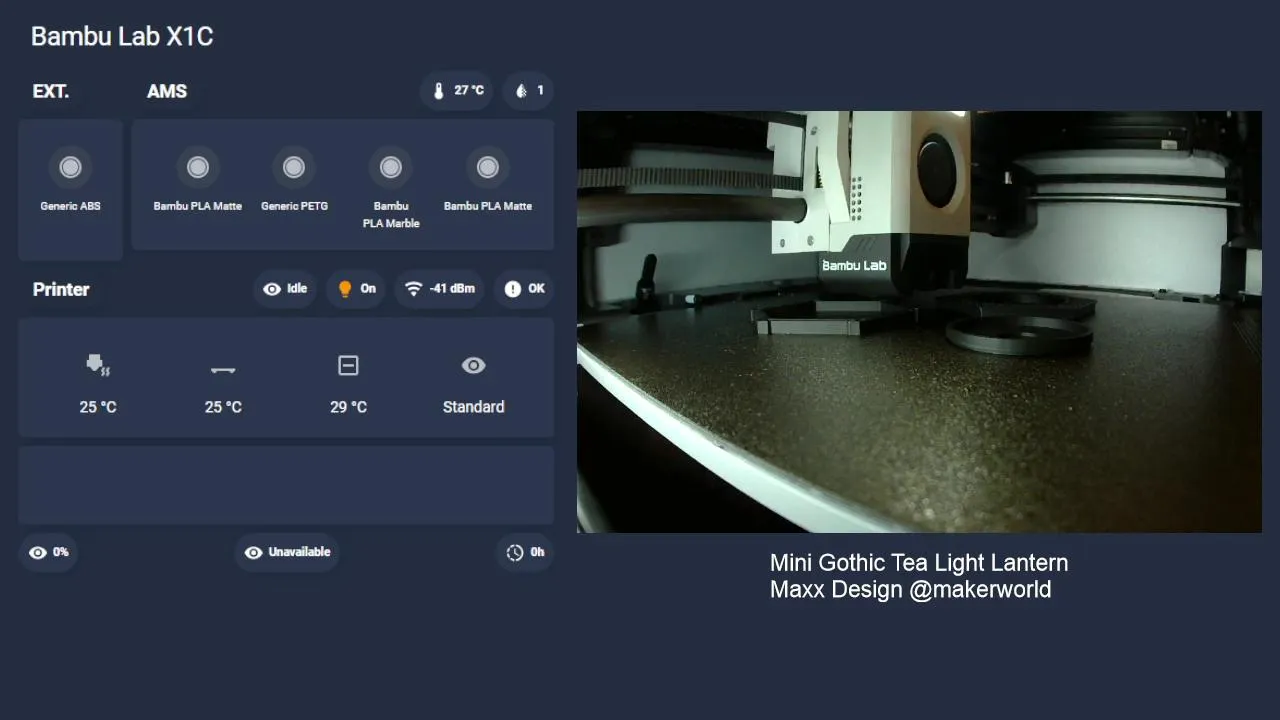This screenshot has height=720, width=1280.
Task: Open the printer OK status chip
Action: pos(524,289)
